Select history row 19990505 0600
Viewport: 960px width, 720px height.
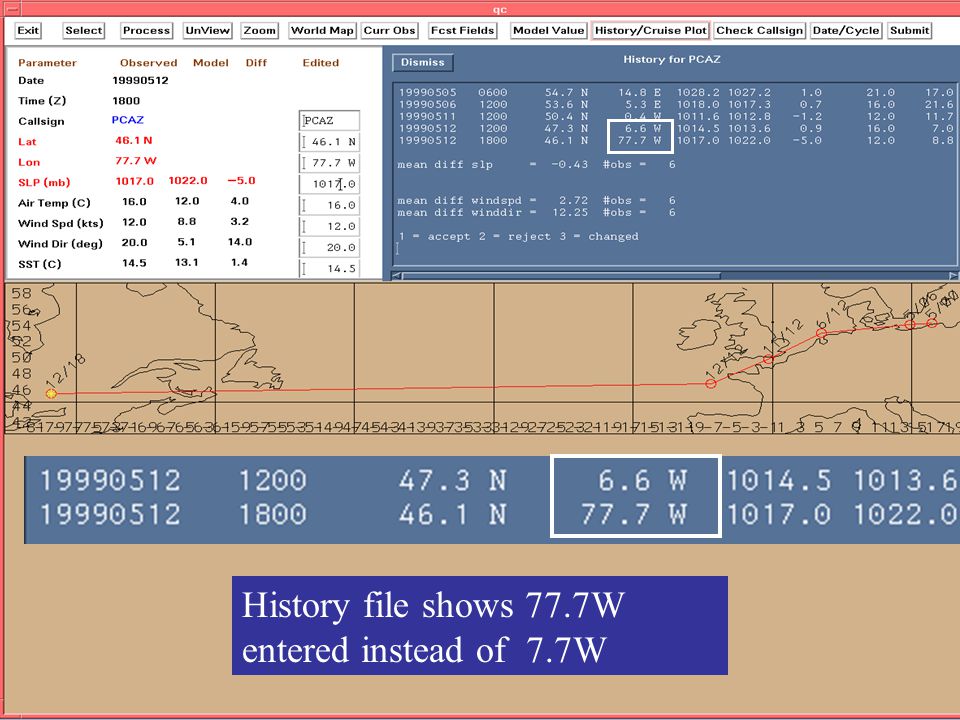(676, 92)
